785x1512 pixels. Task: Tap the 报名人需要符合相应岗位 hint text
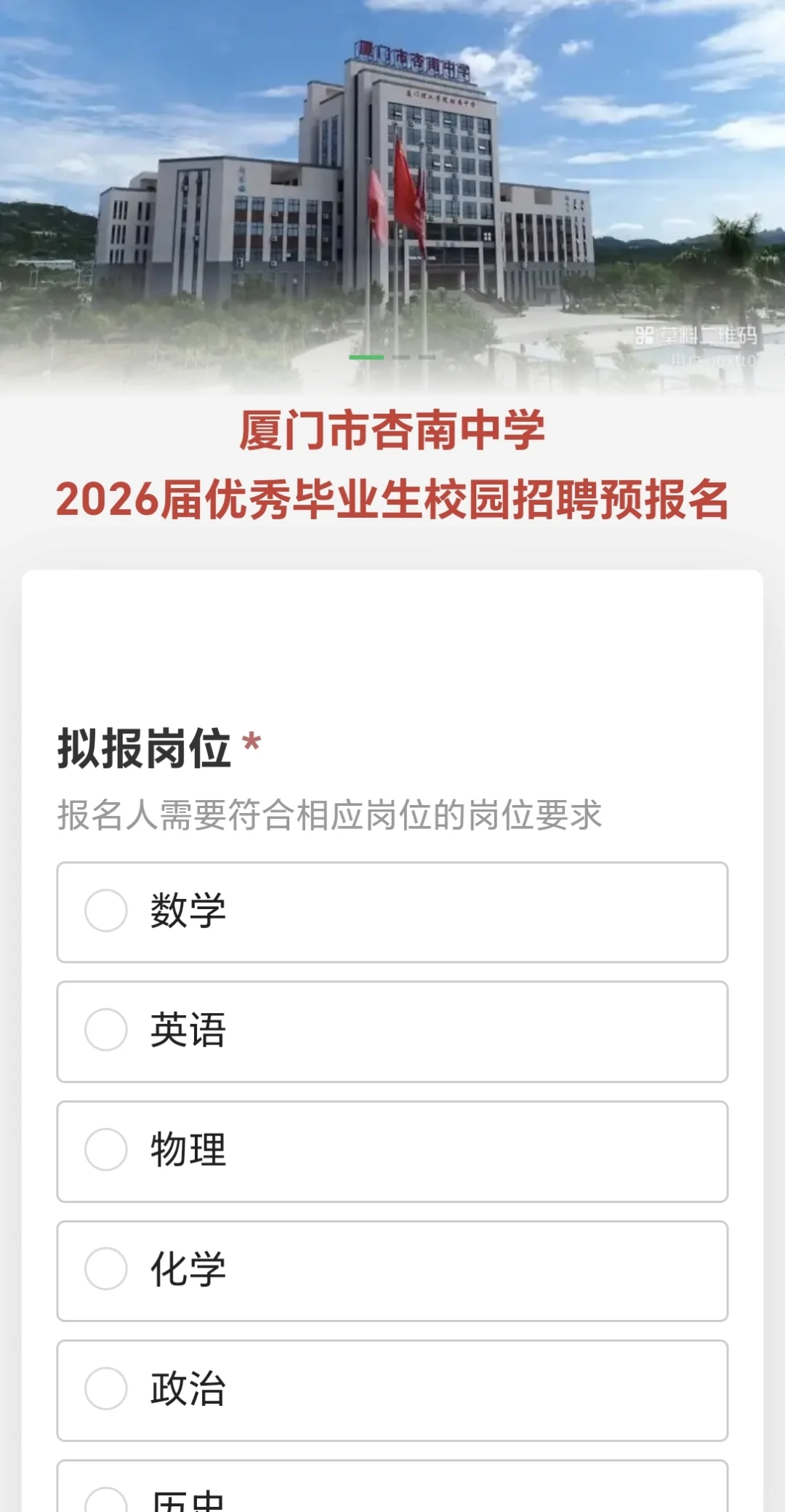coord(330,815)
